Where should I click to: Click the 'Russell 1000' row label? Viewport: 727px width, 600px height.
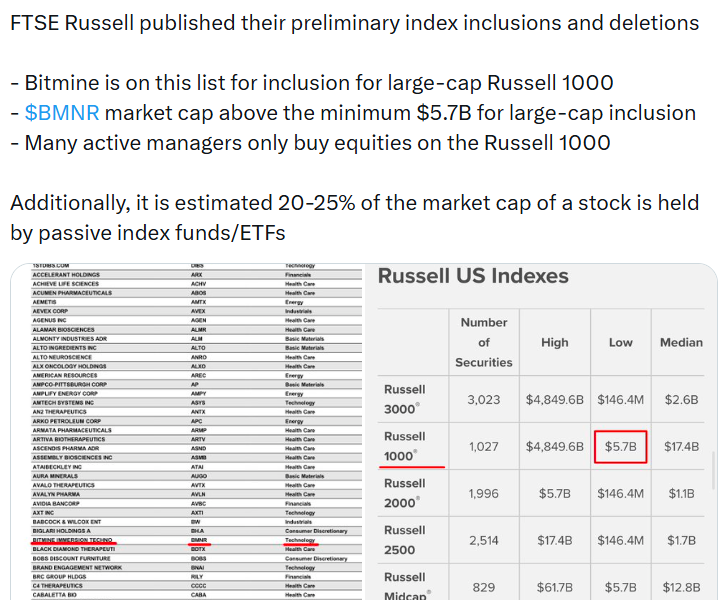pyautogui.click(x=405, y=446)
